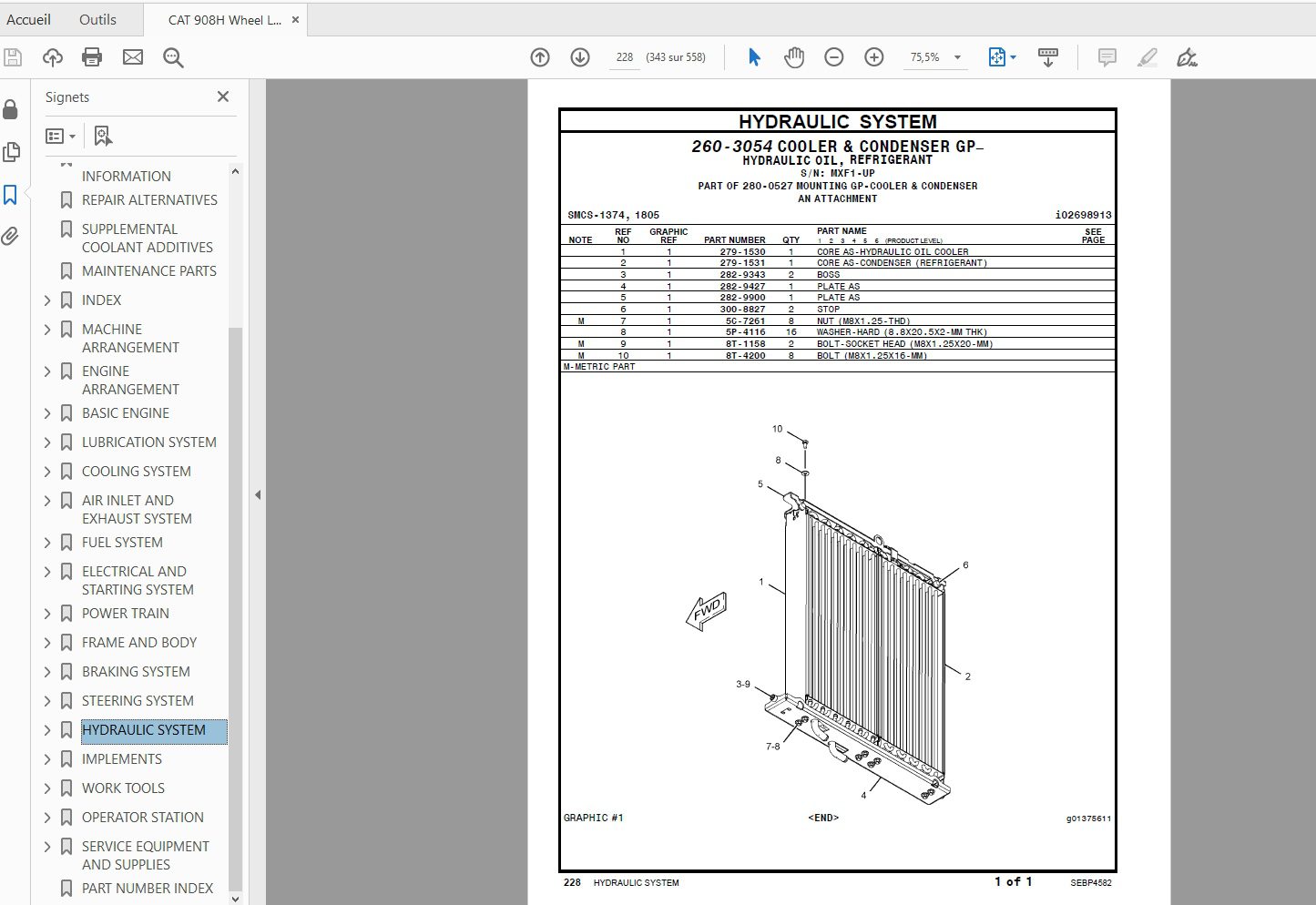Jump to AIR INLET AND EXHAUST SYSTEM
The image size is (1316, 905).
137,510
